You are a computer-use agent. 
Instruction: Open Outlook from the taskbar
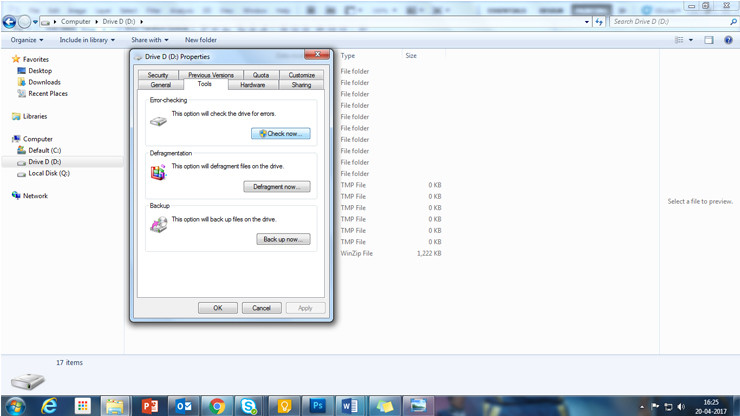184,406
